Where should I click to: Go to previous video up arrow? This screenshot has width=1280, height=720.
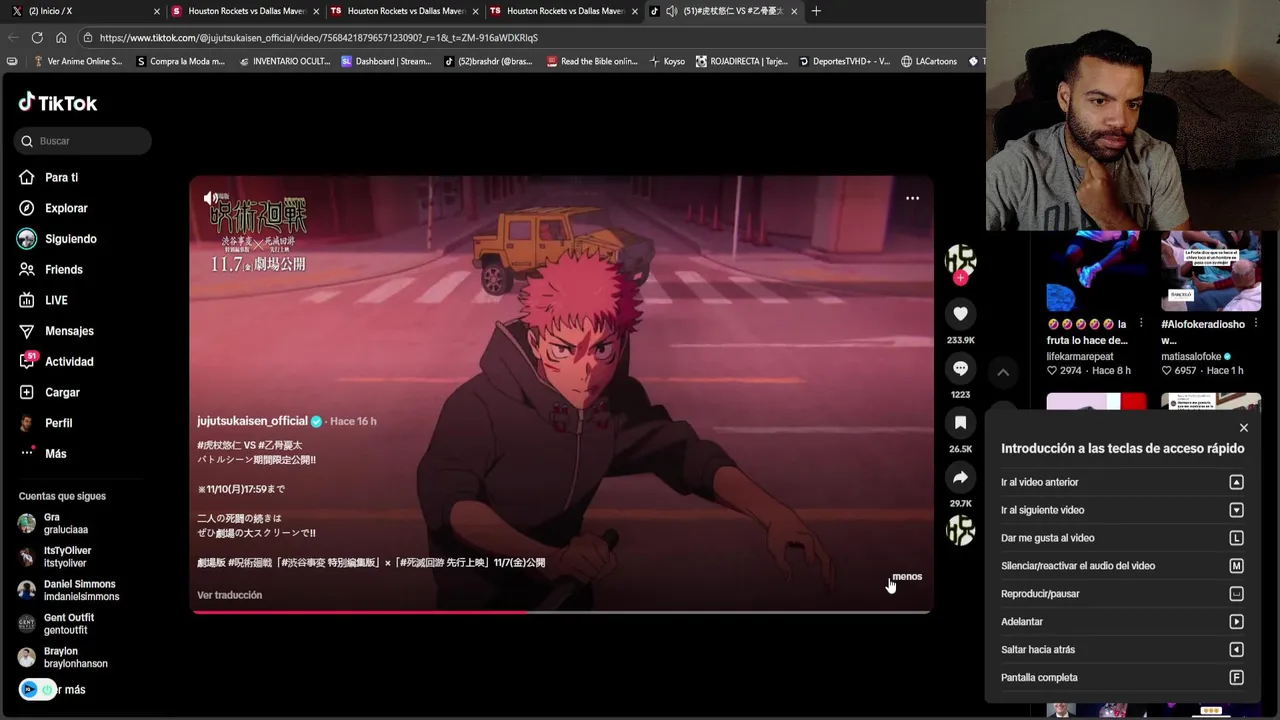coord(1003,373)
